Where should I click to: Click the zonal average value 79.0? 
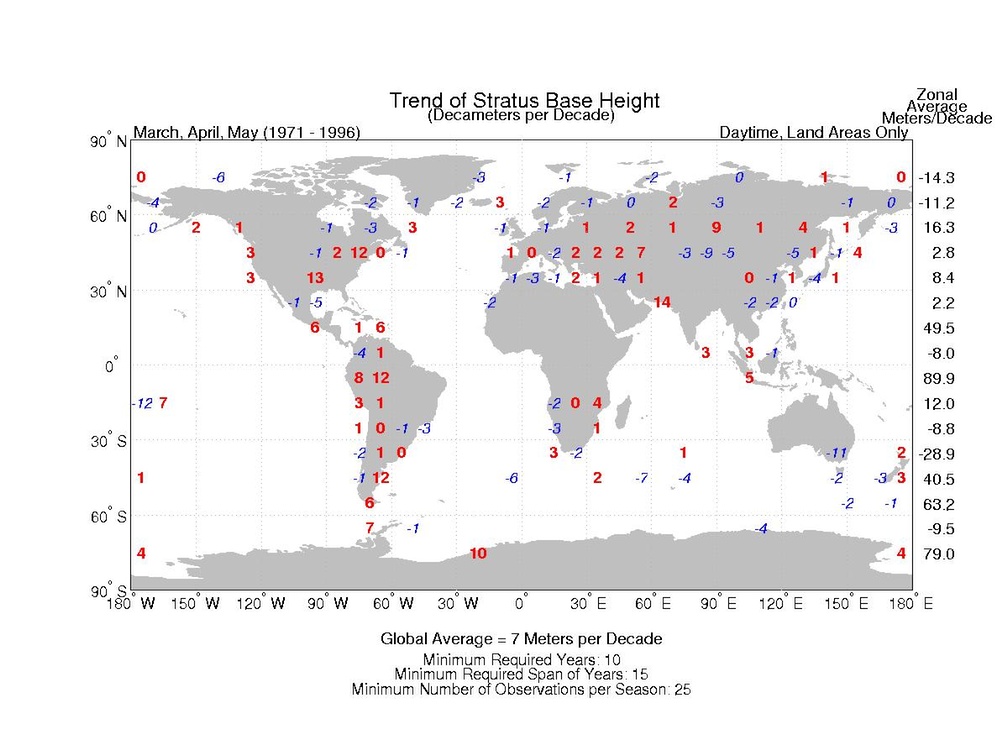939,554
